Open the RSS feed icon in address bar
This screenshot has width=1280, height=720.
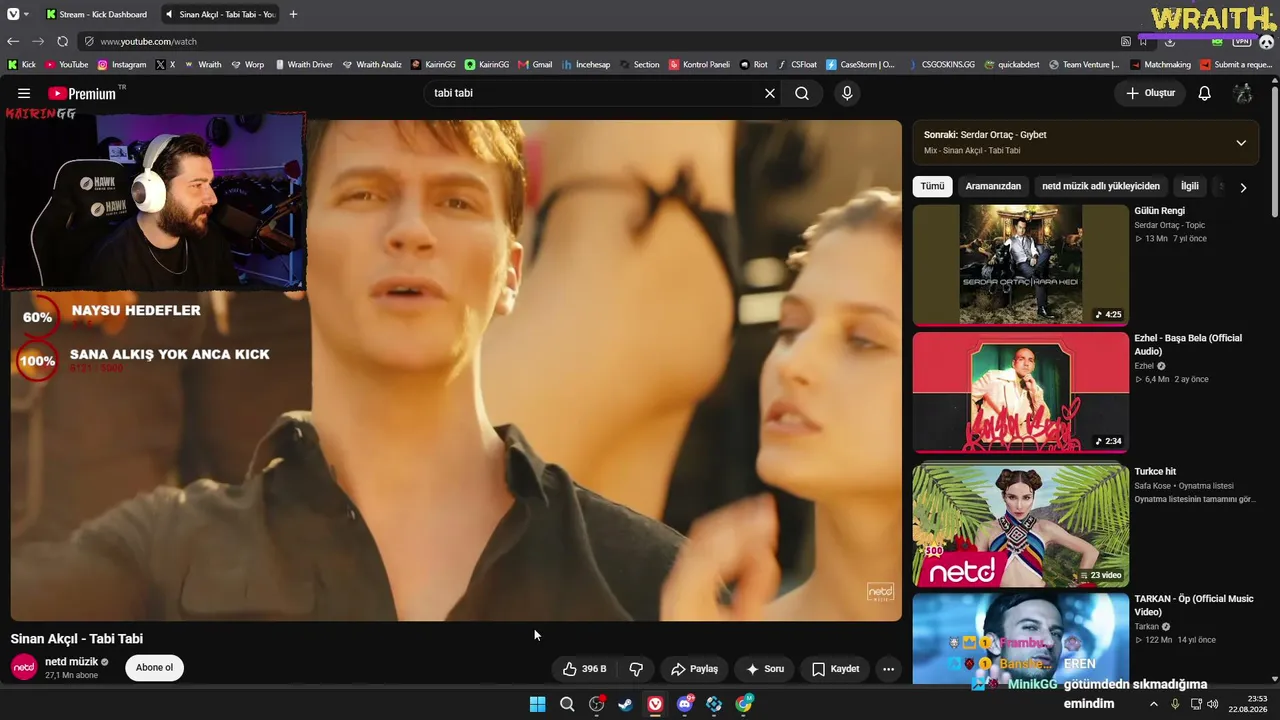tap(1126, 41)
